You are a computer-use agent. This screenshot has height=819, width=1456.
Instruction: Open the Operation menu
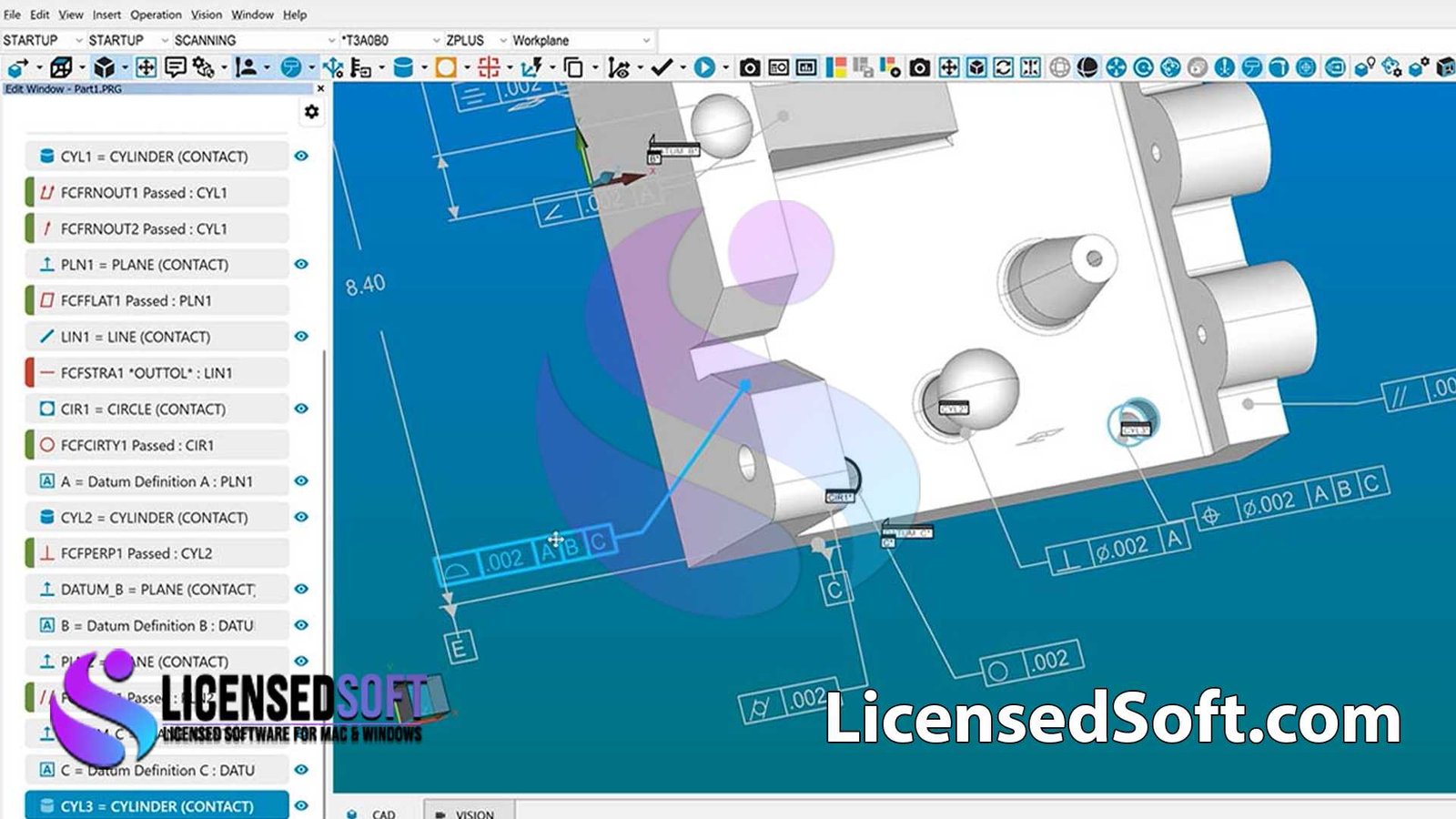point(156,15)
